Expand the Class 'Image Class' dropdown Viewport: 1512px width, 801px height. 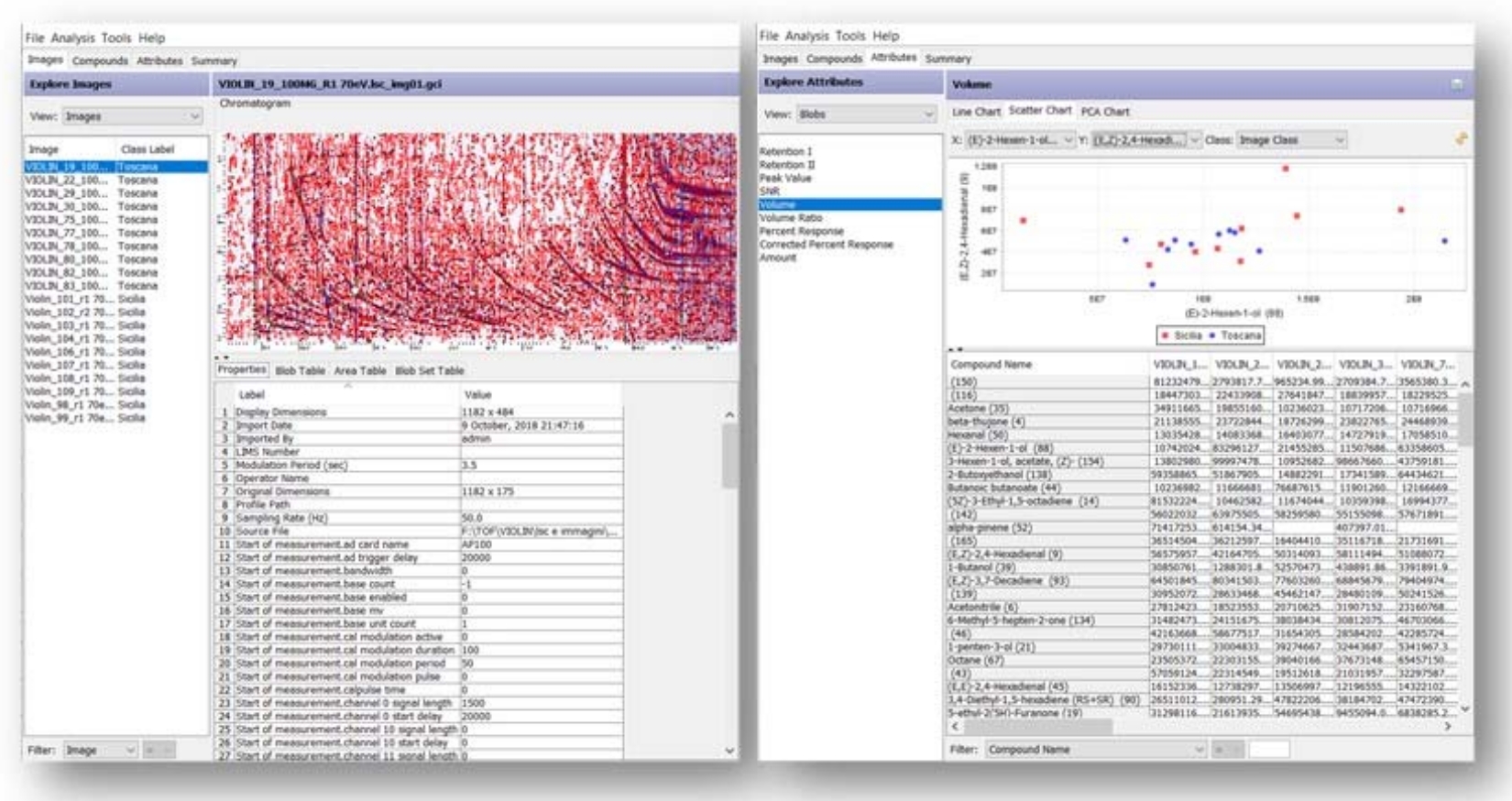tap(1291, 140)
